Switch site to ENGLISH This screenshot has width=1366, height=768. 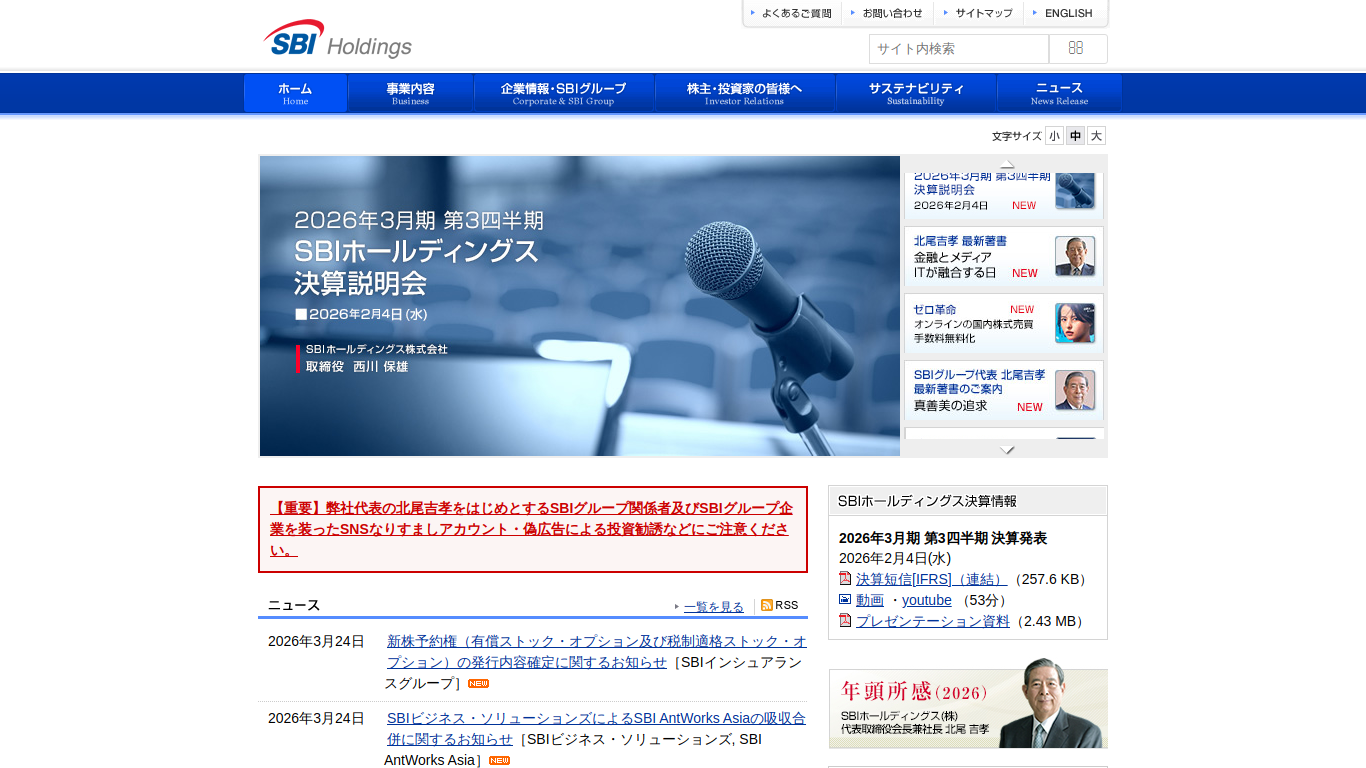click(x=1063, y=13)
